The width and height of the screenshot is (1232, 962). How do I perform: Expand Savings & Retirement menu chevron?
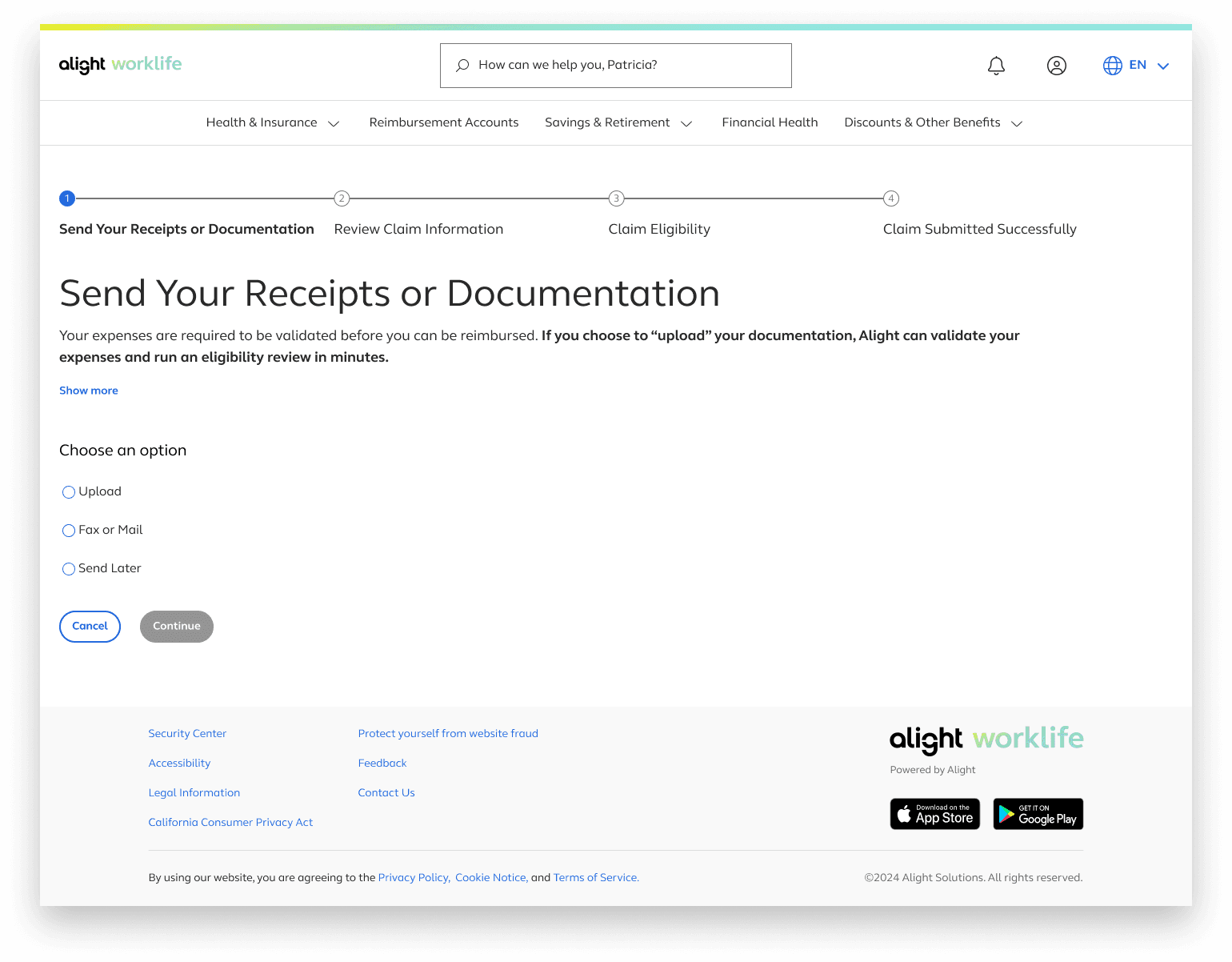point(686,123)
